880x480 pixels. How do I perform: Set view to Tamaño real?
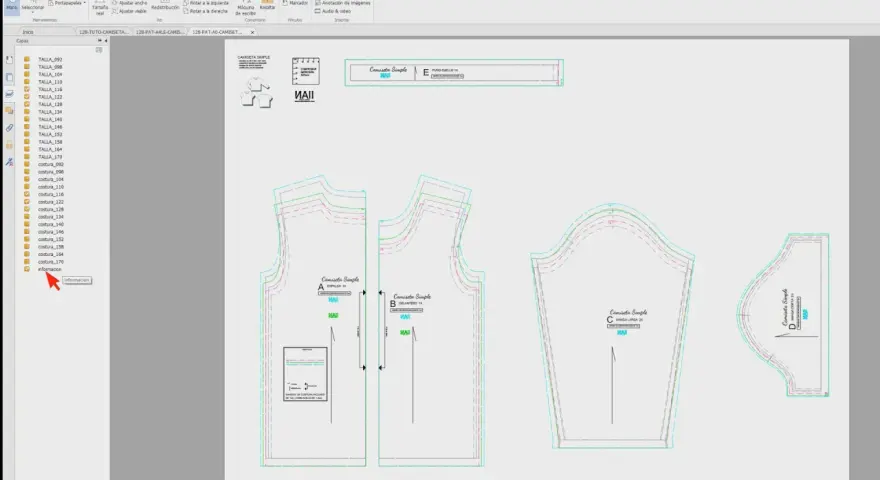(100, 7)
